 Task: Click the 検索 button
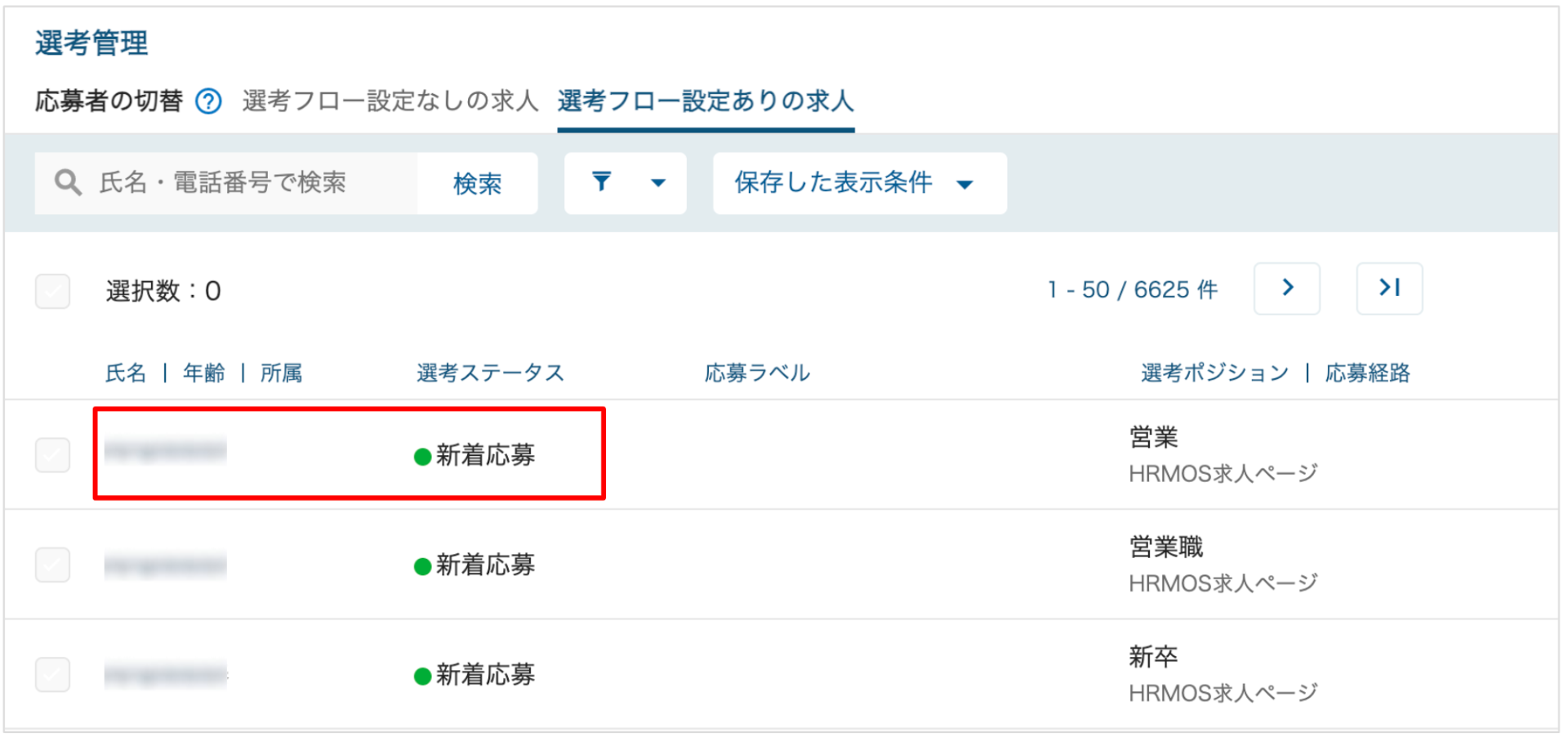478,183
